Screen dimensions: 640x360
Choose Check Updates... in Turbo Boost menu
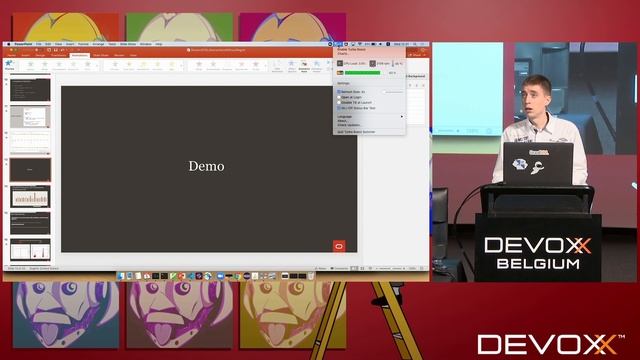[x=349, y=125]
